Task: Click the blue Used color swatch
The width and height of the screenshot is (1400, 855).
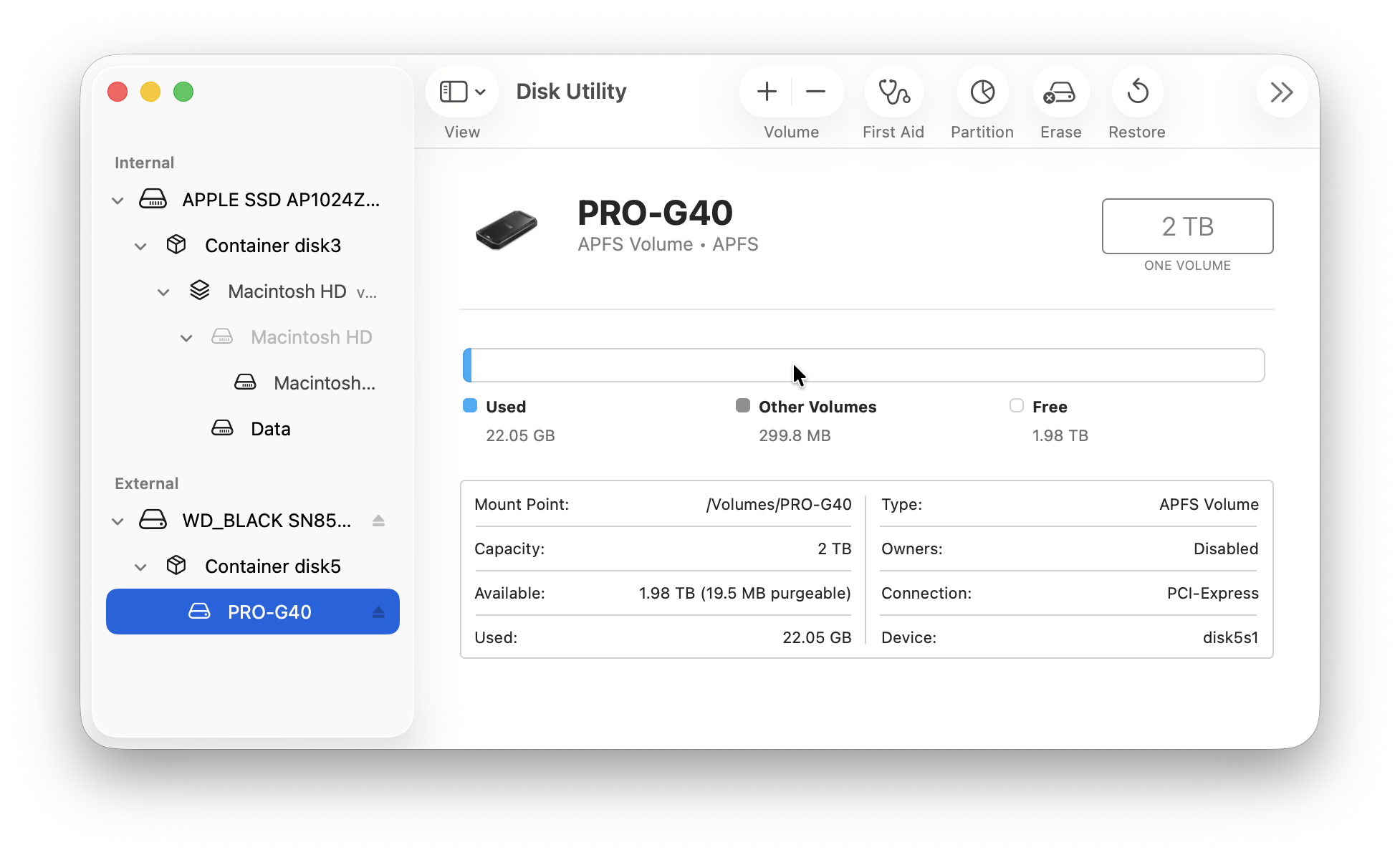Action: (470, 406)
